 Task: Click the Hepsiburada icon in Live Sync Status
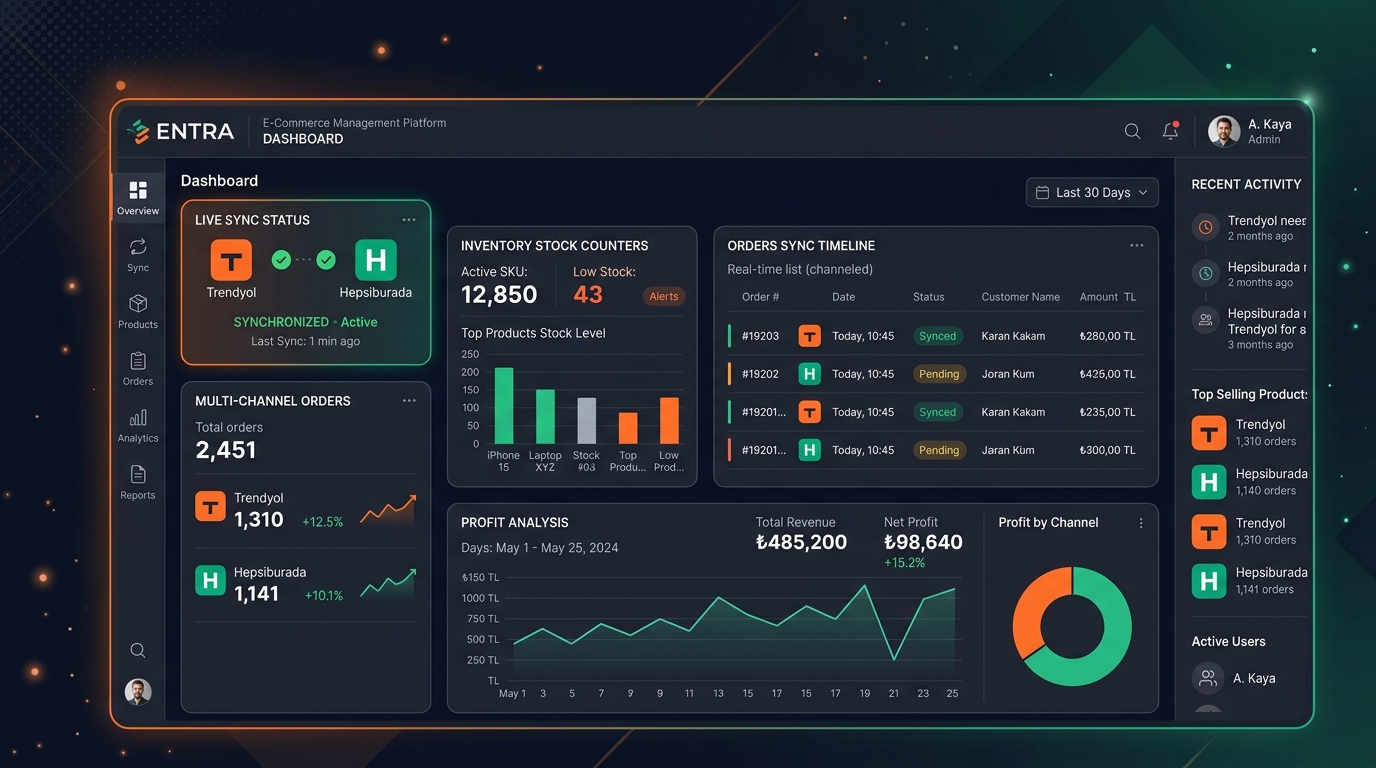(376, 260)
